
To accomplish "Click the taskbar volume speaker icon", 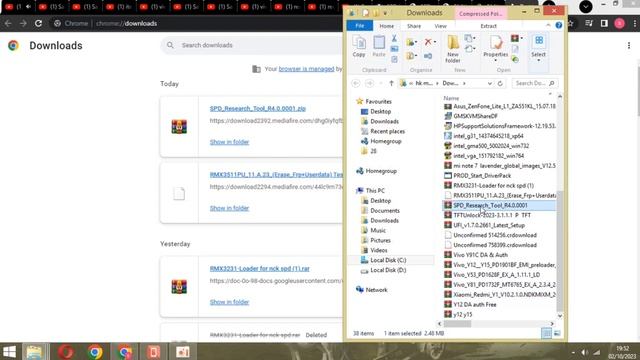I will (x=584, y=352).
